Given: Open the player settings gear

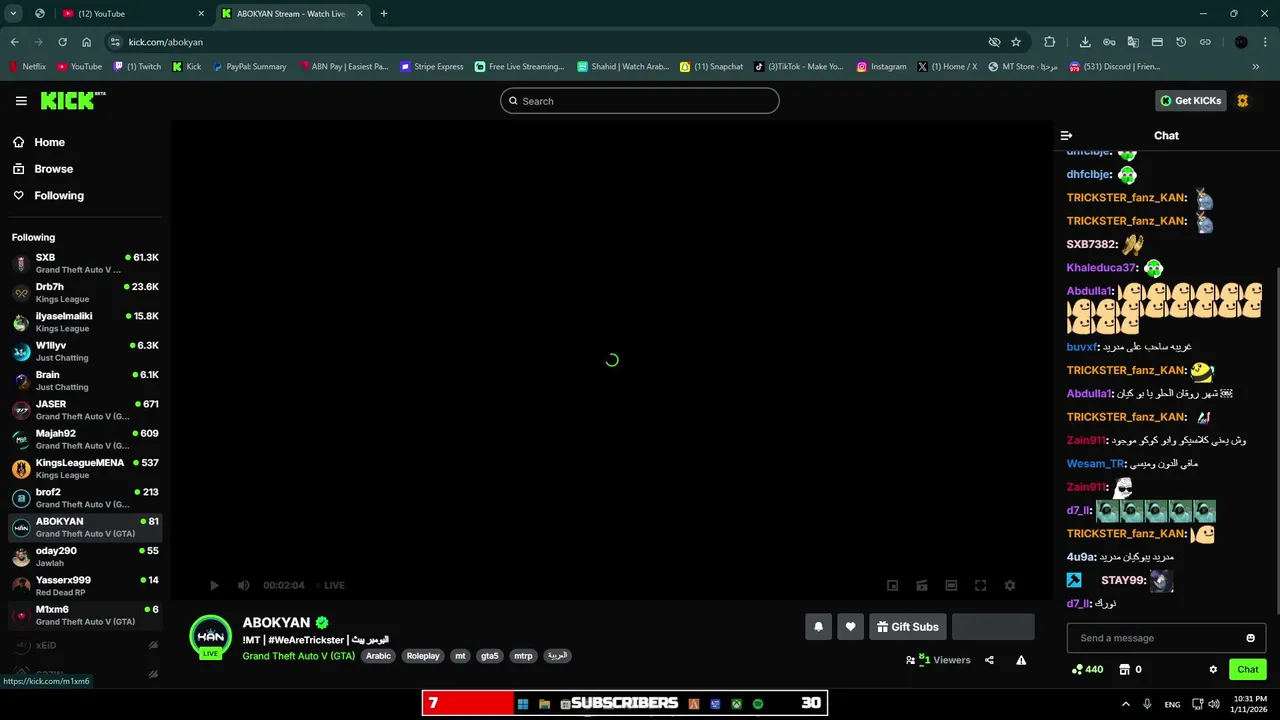Looking at the screenshot, I should click(1010, 585).
